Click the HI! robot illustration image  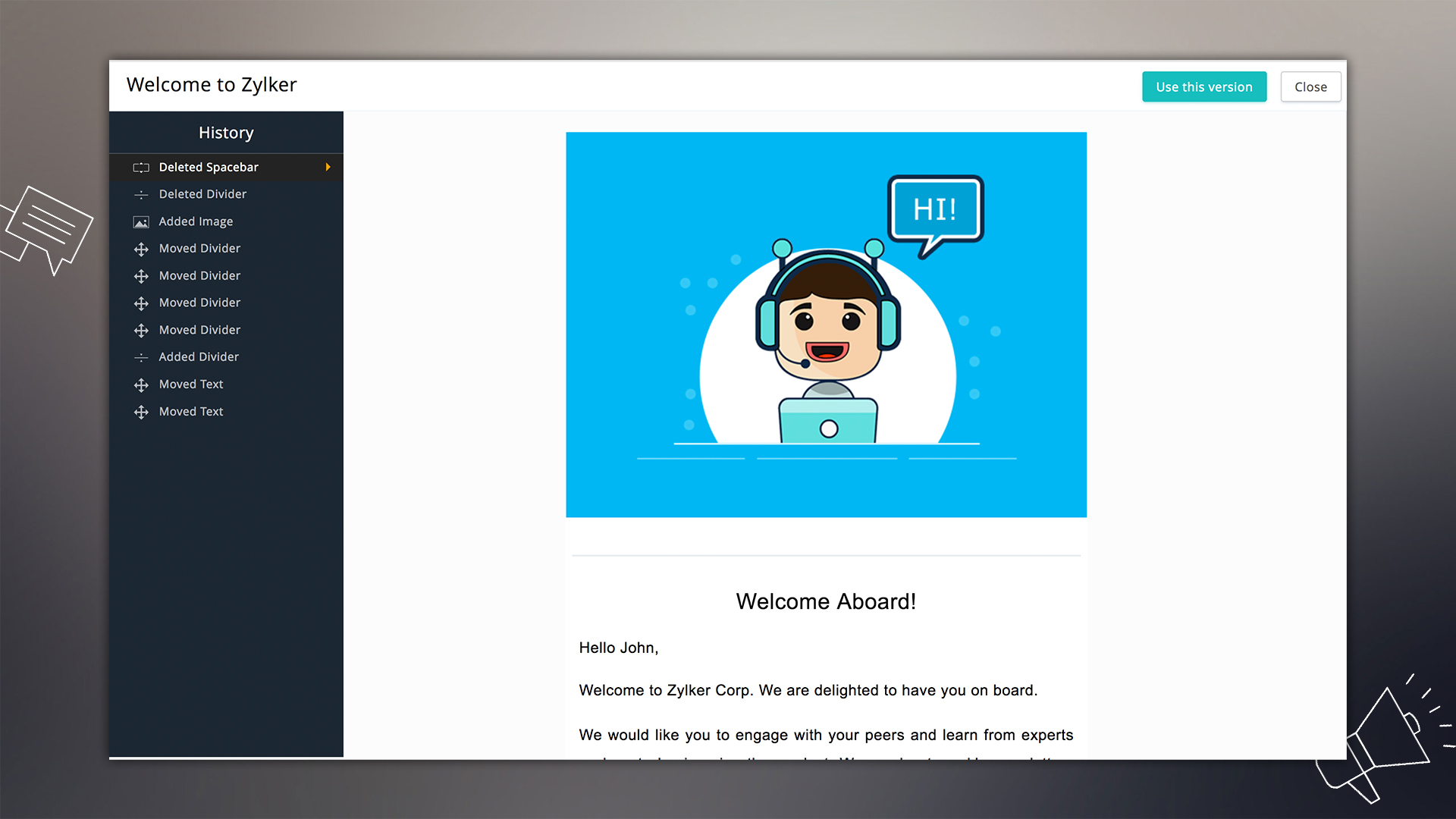[x=826, y=325]
